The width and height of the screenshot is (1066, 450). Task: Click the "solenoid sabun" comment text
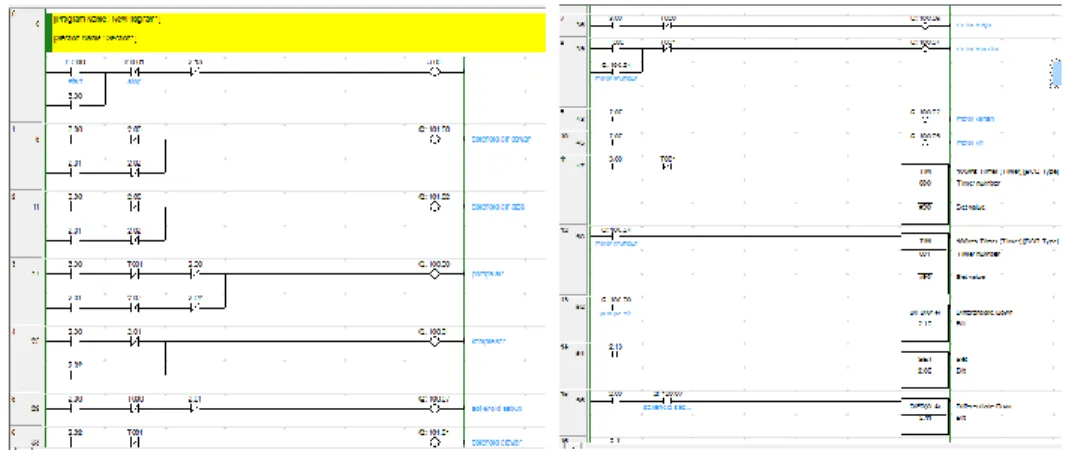coord(496,409)
